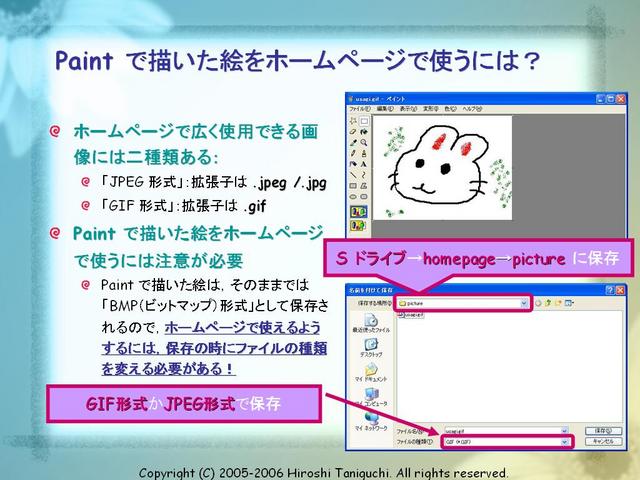Open the 表示 menu in Paint
640x480 pixels.
[x=408, y=109]
